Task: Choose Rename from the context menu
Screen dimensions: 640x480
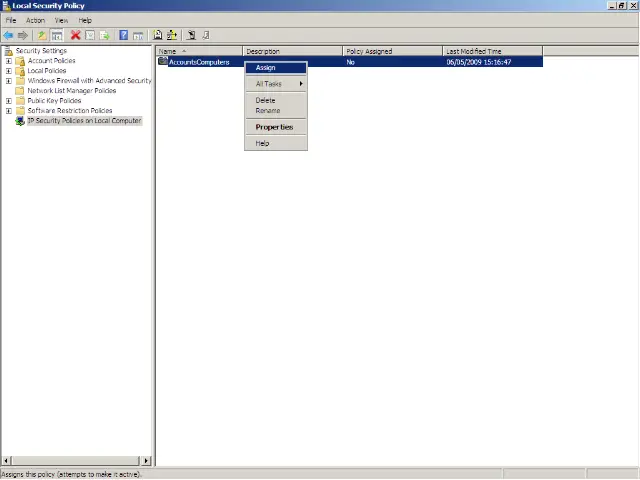Action: coord(276,111)
